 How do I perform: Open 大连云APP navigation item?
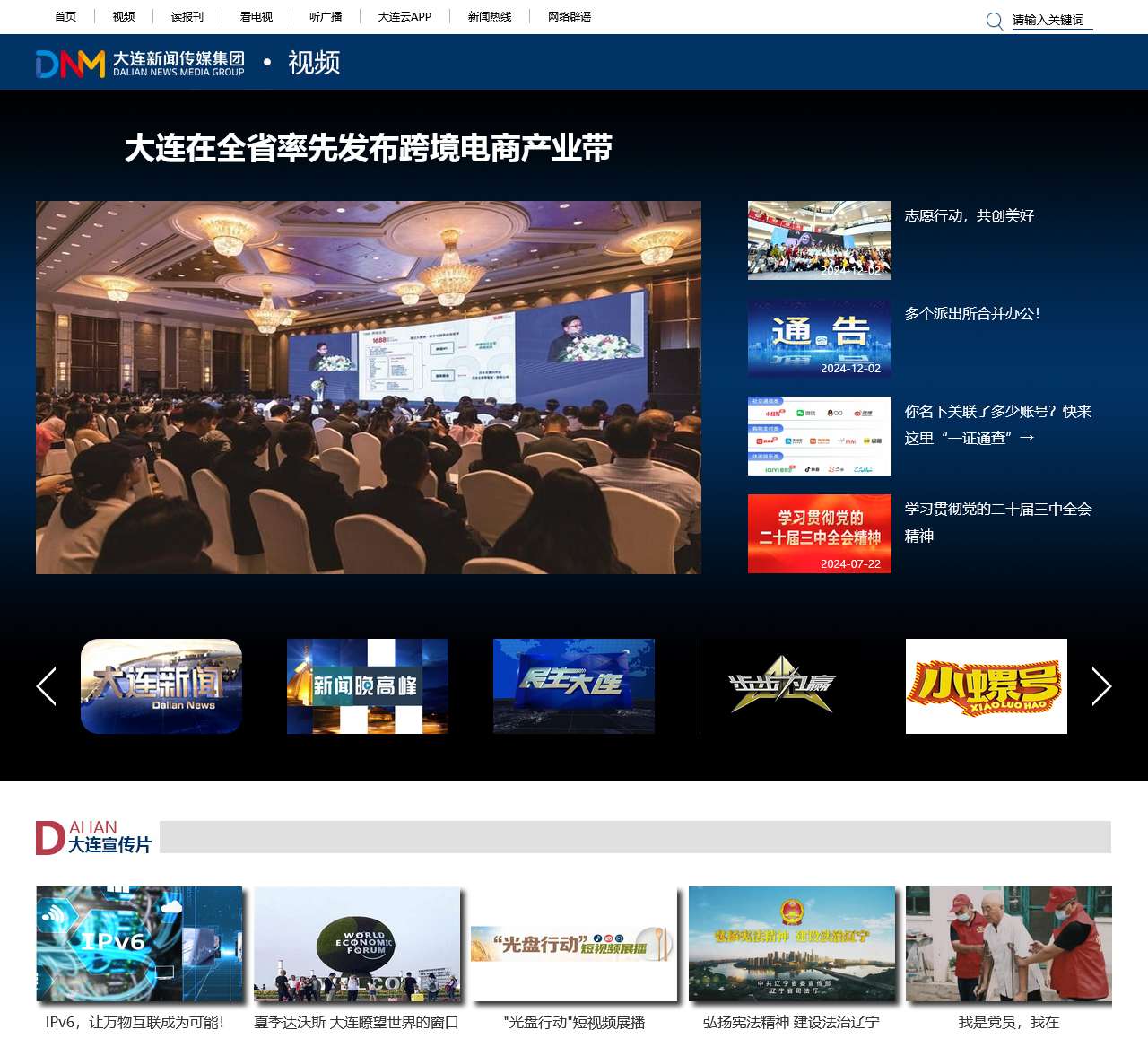[404, 16]
